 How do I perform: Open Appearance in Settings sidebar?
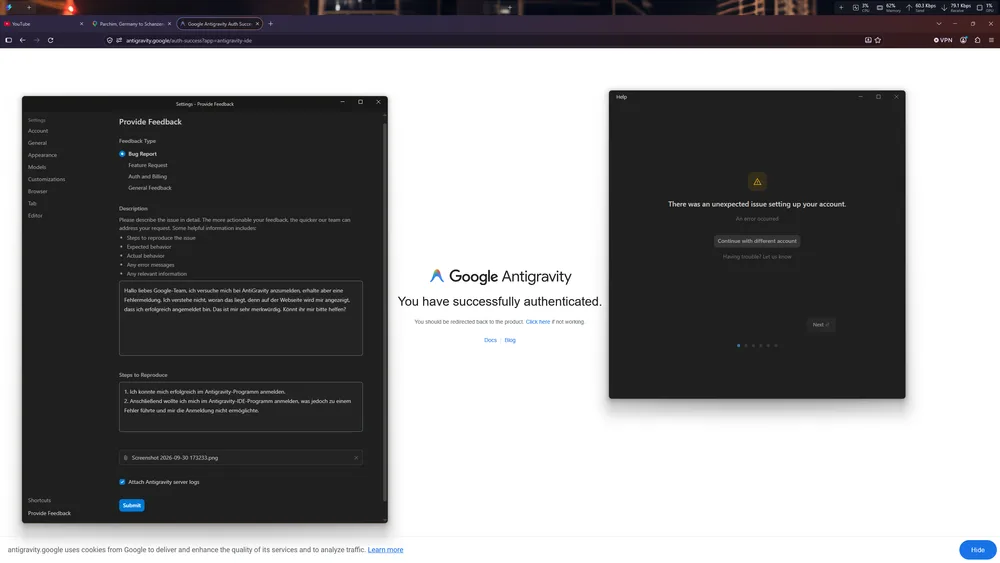pyautogui.click(x=42, y=155)
